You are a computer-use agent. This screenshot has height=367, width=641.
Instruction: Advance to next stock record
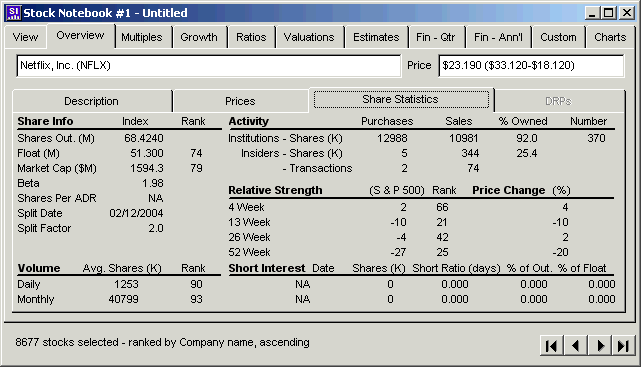(x=600, y=346)
